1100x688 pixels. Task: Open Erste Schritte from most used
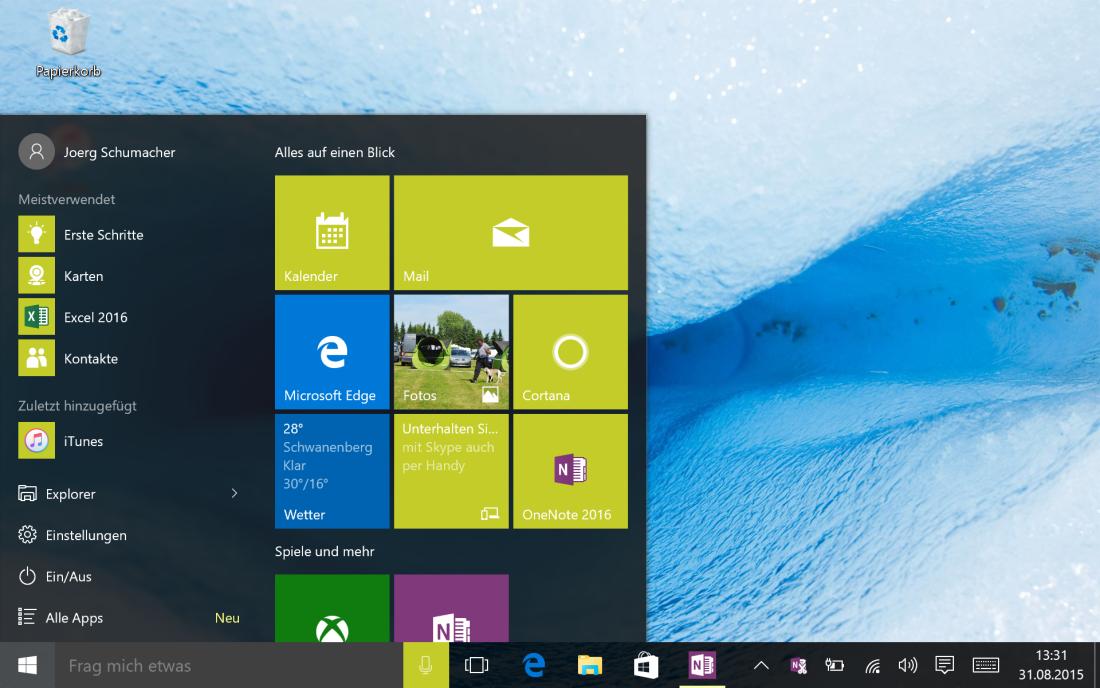coord(128,235)
